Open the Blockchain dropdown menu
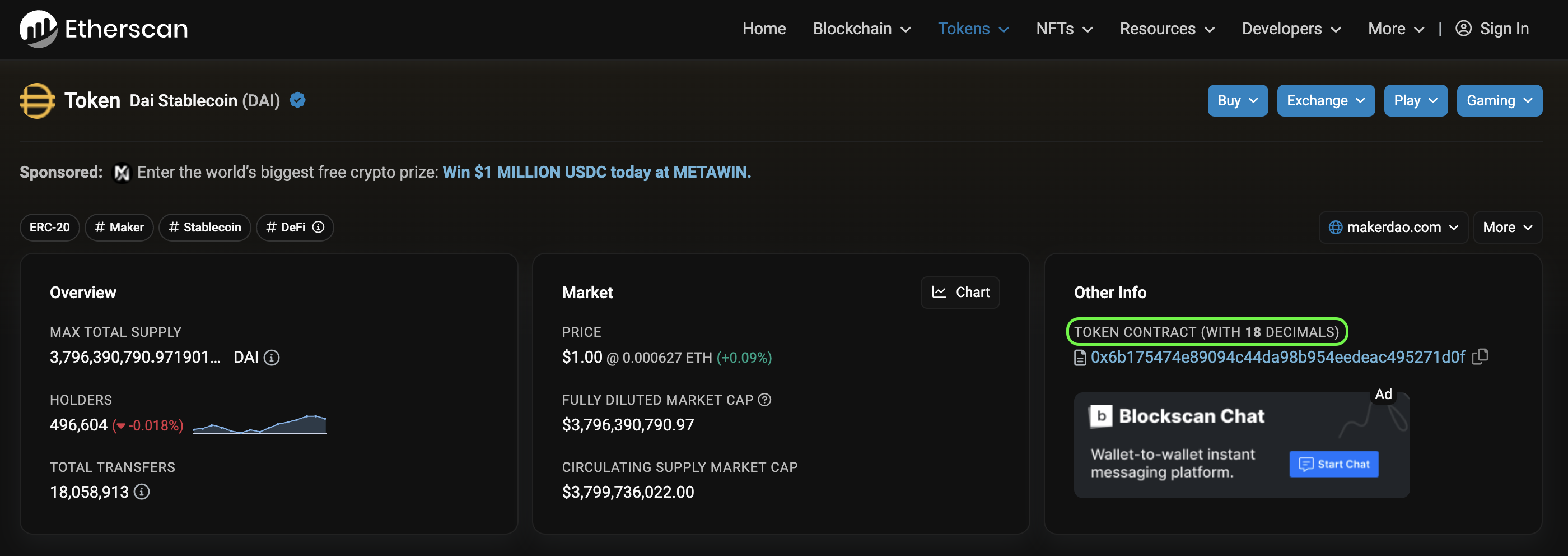1568x556 pixels. pyautogui.click(x=861, y=29)
